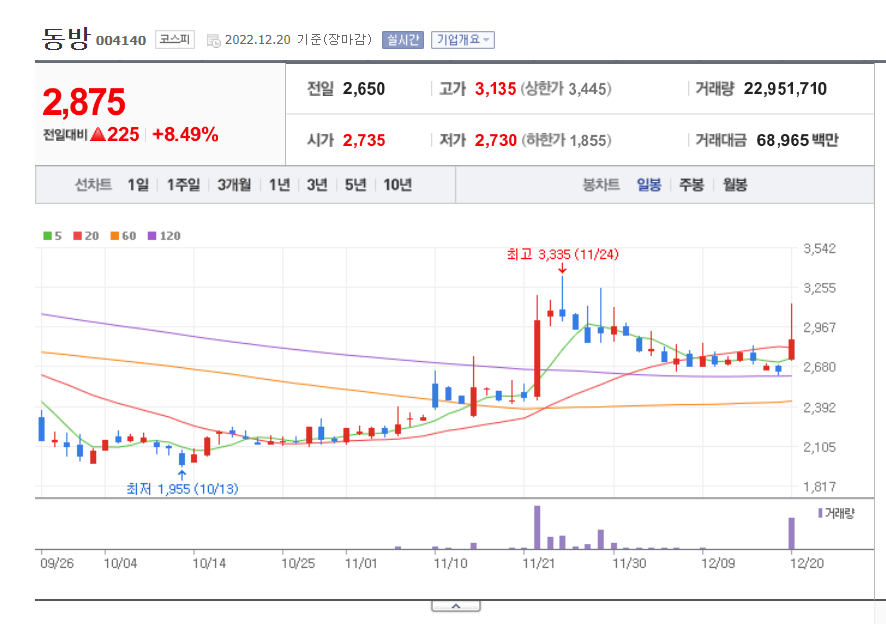Click the 최고 3,335 (11/24) high marker
This screenshot has height=624, width=886.
[562, 255]
